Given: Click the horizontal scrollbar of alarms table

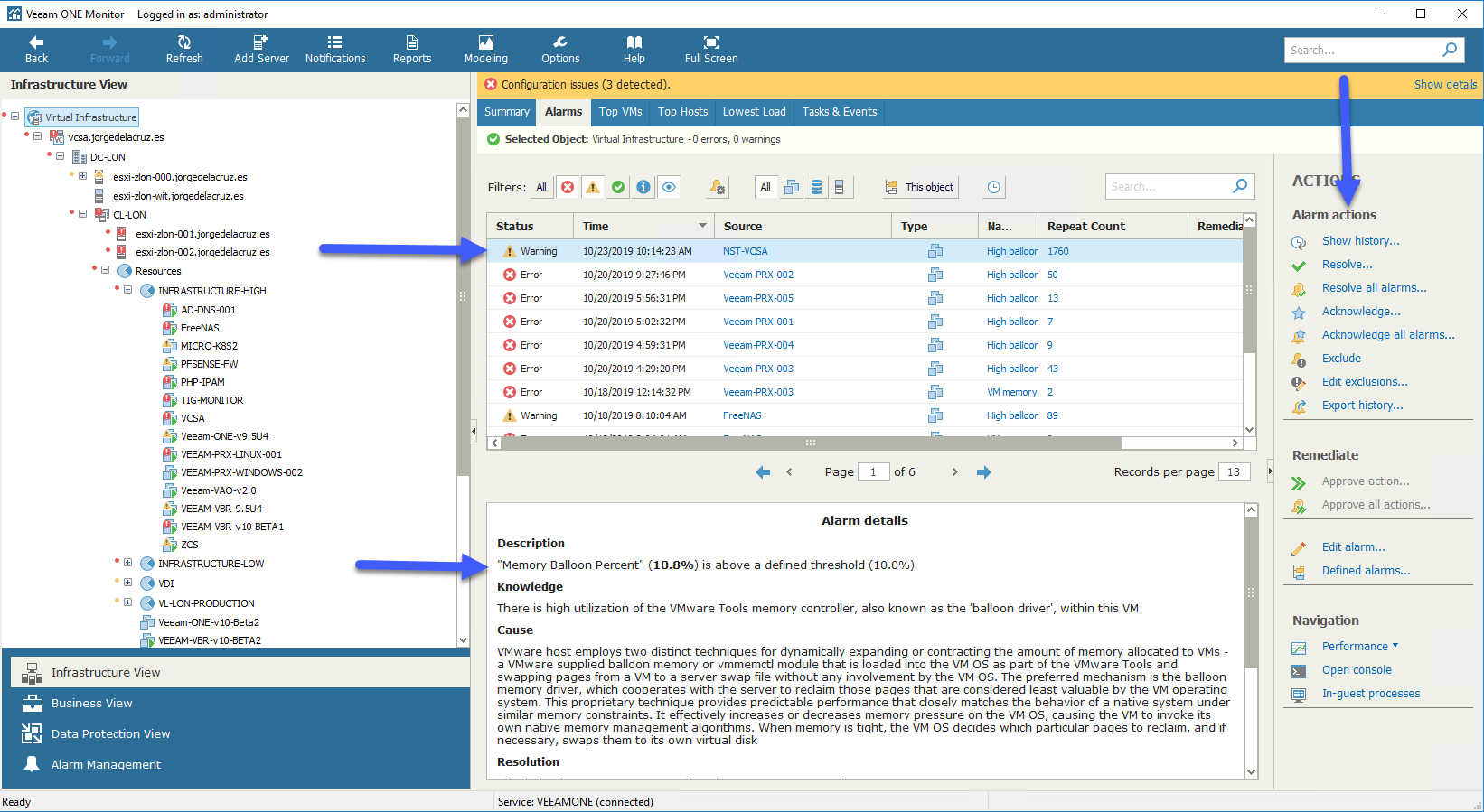Looking at the screenshot, I should [x=811, y=443].
